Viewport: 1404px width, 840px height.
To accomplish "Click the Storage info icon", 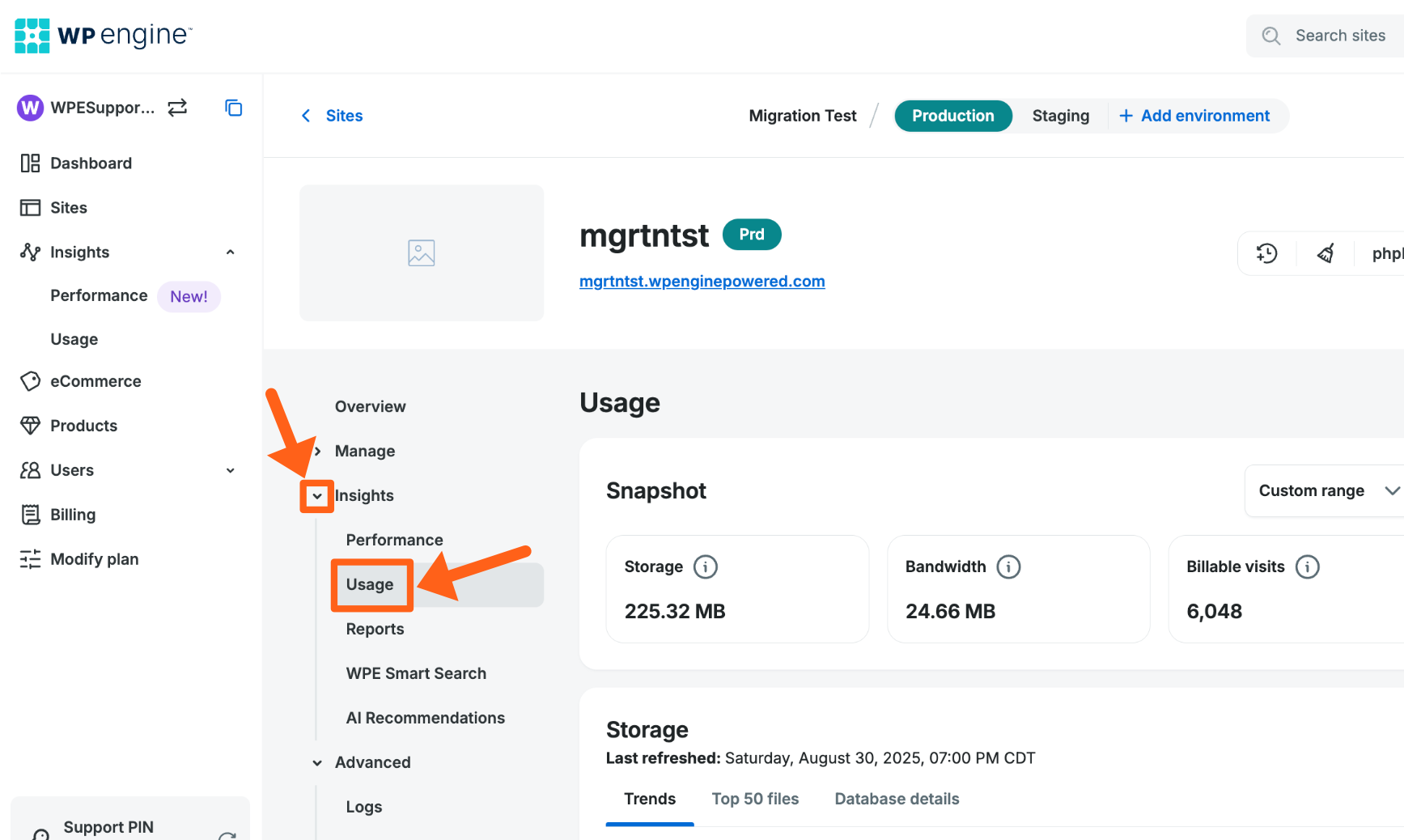I will pos(705,566).
